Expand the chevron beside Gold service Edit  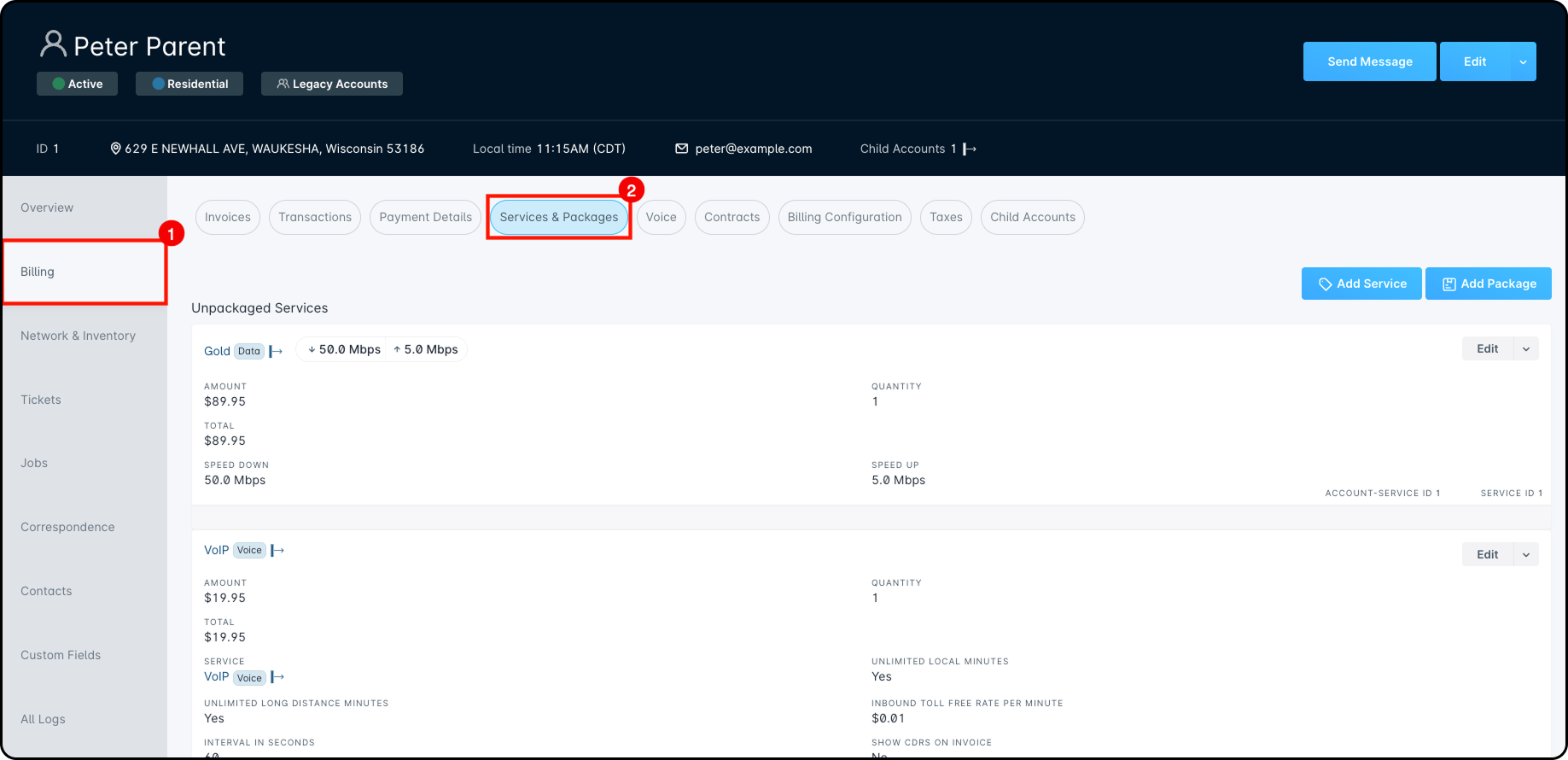[x=1526, y=348]
